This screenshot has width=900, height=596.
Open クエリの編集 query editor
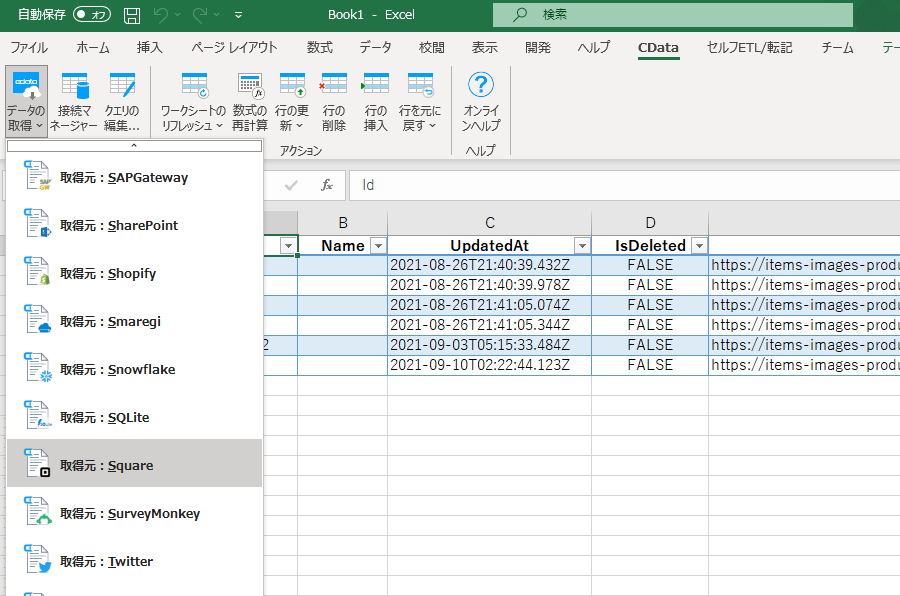[122, 101]
